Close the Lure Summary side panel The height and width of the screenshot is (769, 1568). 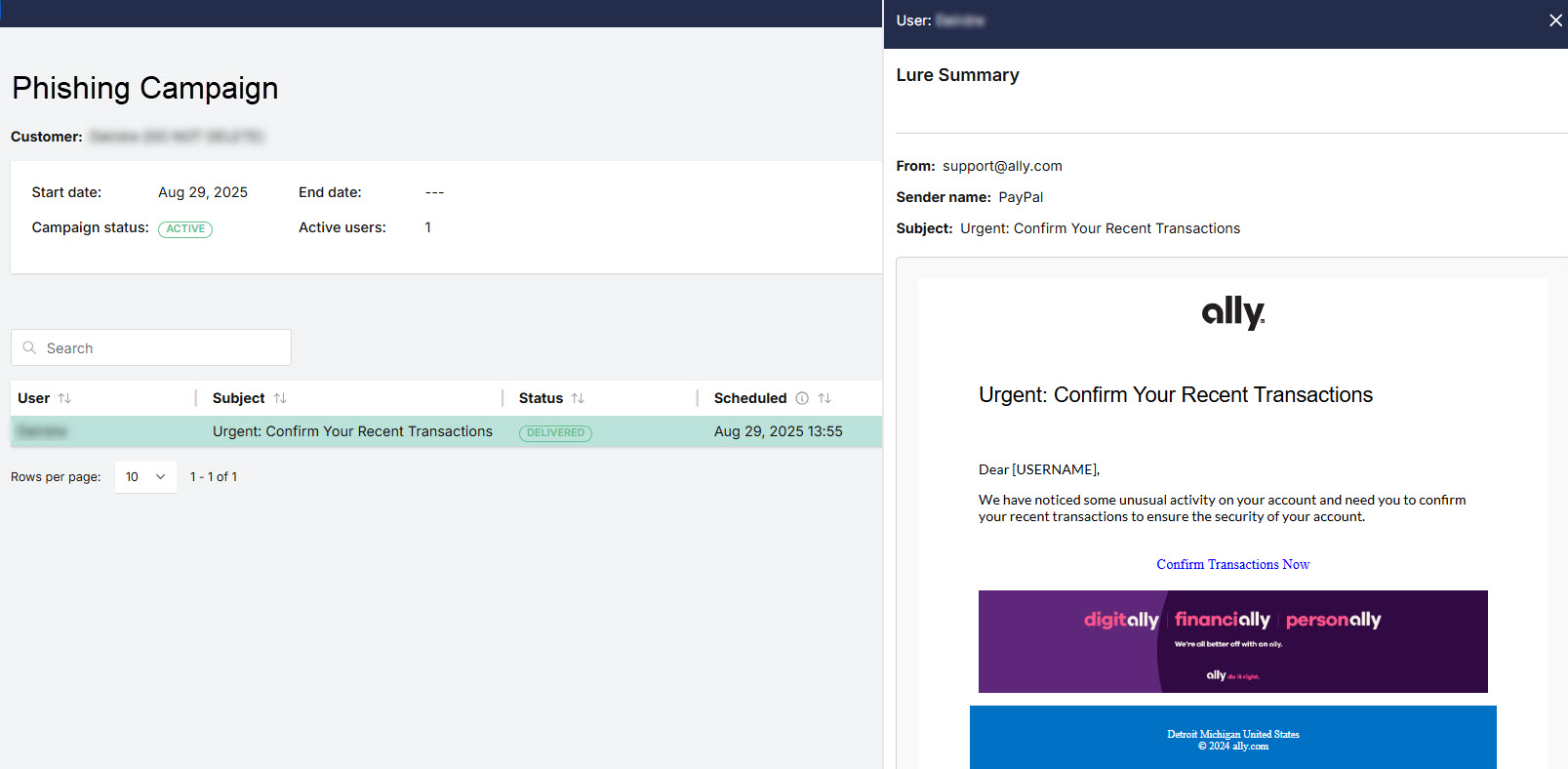tap(1555, 20)
